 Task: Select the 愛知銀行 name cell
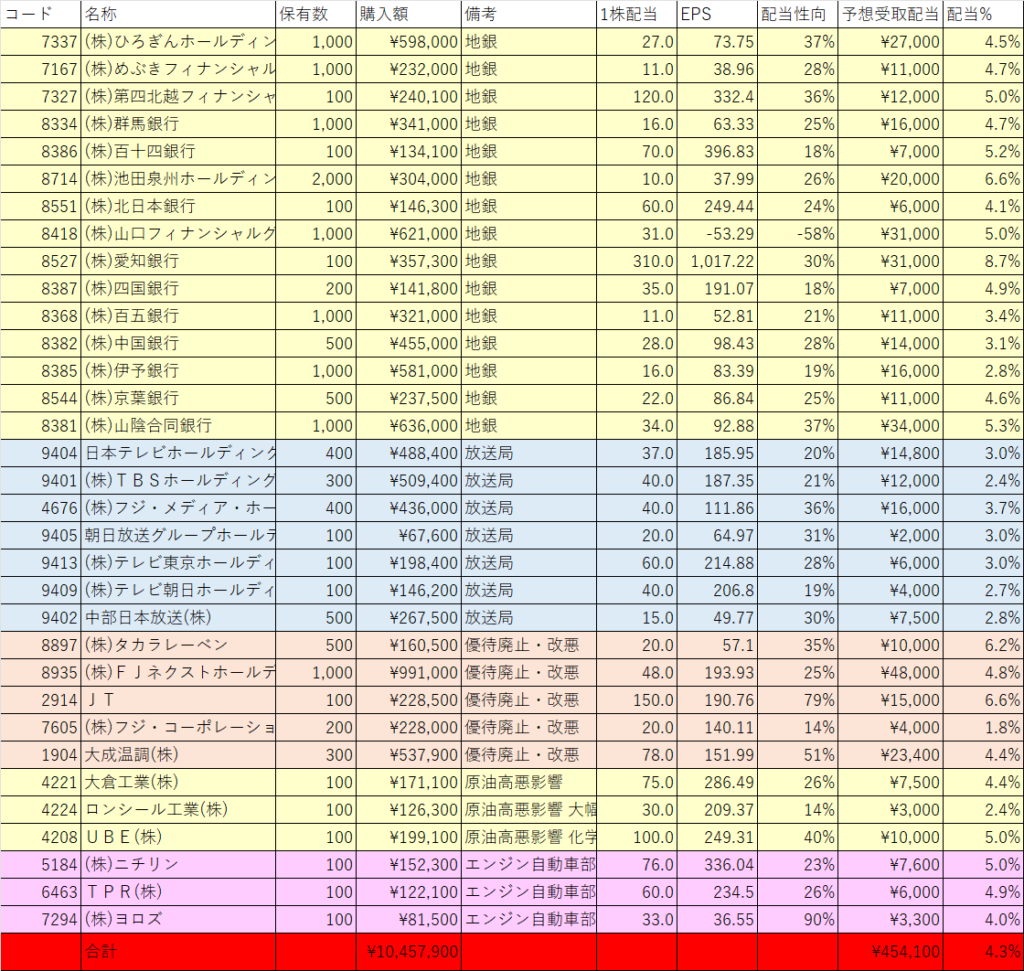[179, 261]
